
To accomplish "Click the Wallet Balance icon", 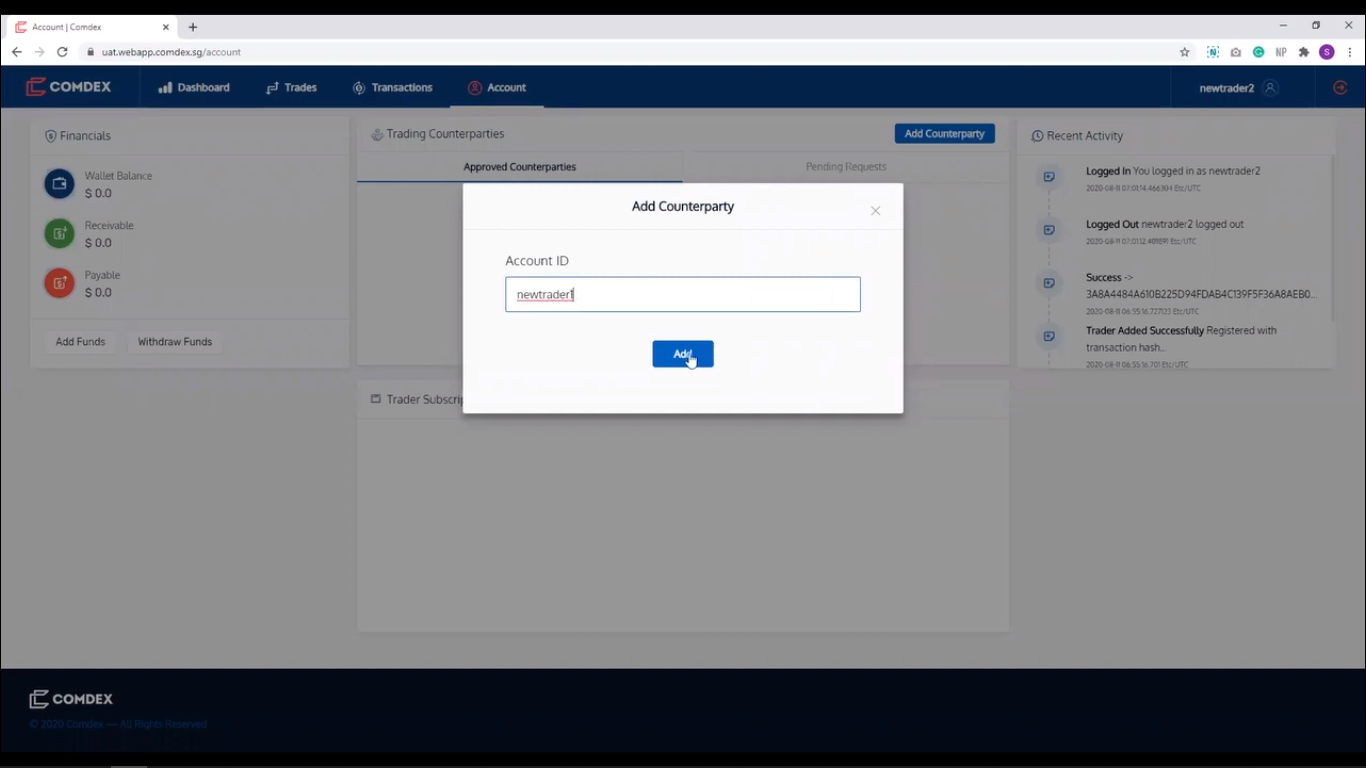I will [60, 184].
